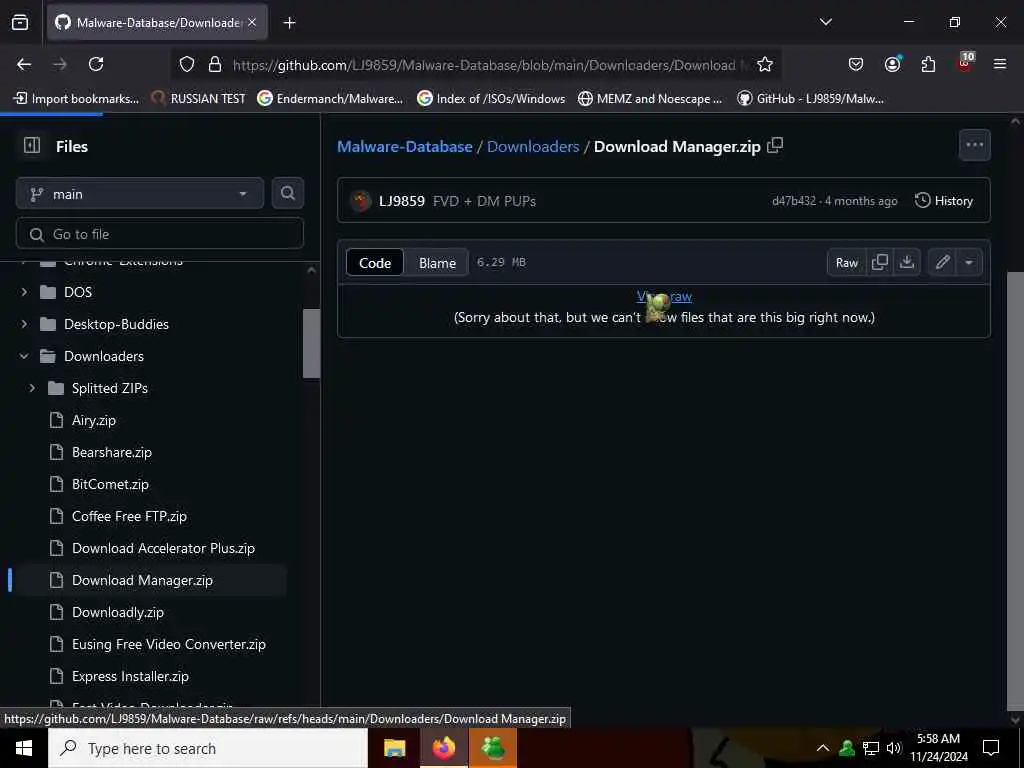1024x768 pixels.
Task: Expand the Splitted ZIPs folder
Action: tap(32, 388)
